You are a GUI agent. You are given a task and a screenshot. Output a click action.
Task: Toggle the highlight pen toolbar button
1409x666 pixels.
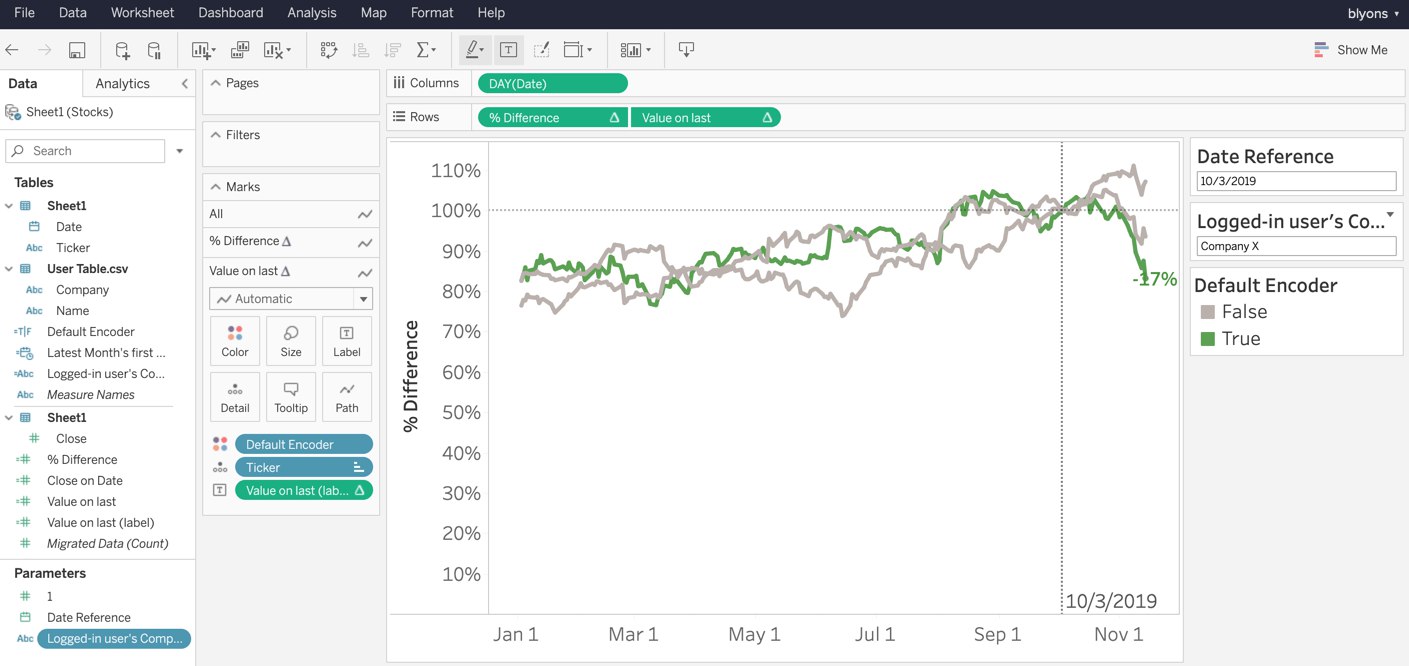474,50
